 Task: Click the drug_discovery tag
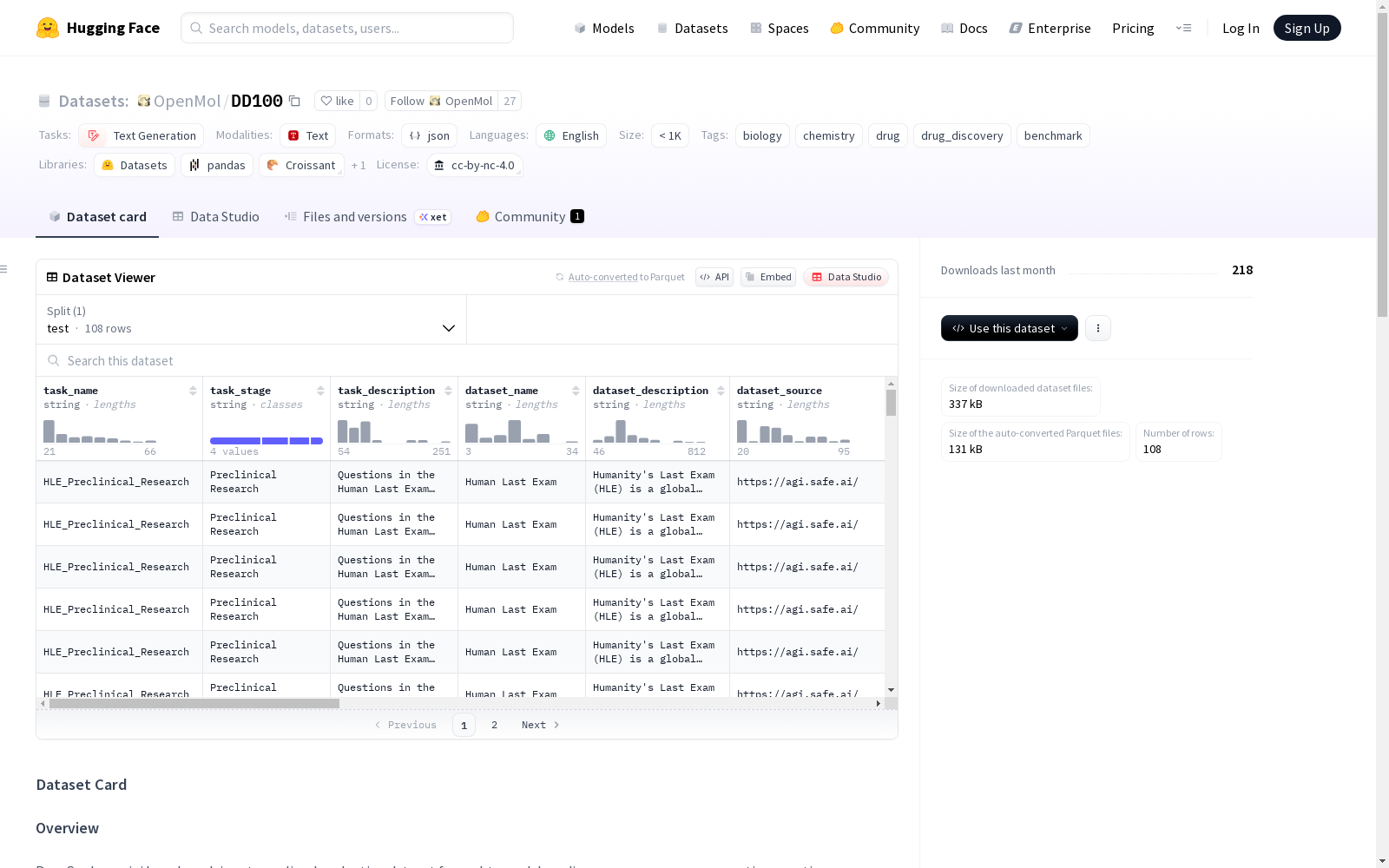962,135
